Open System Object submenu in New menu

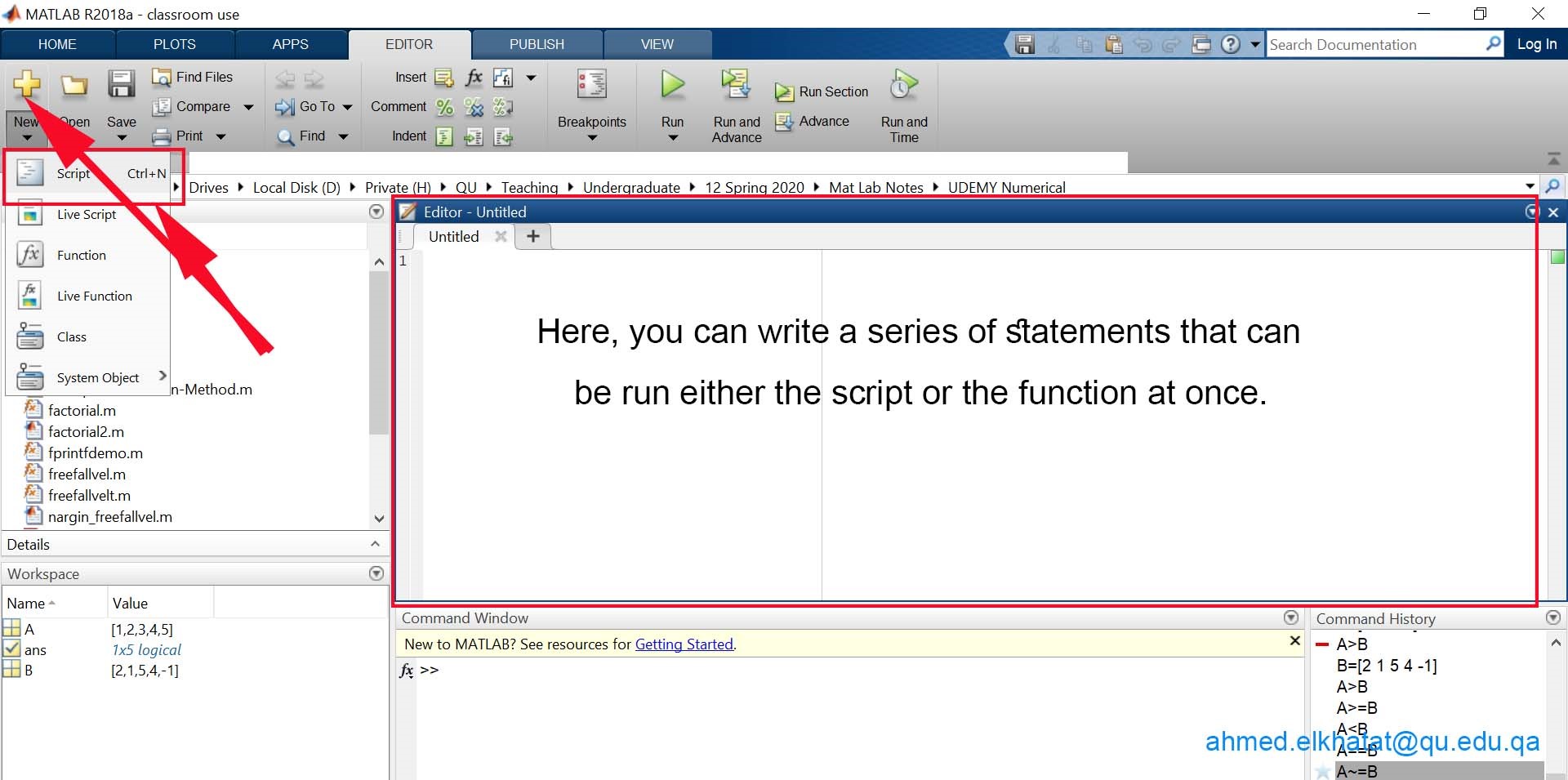point(88,377)
